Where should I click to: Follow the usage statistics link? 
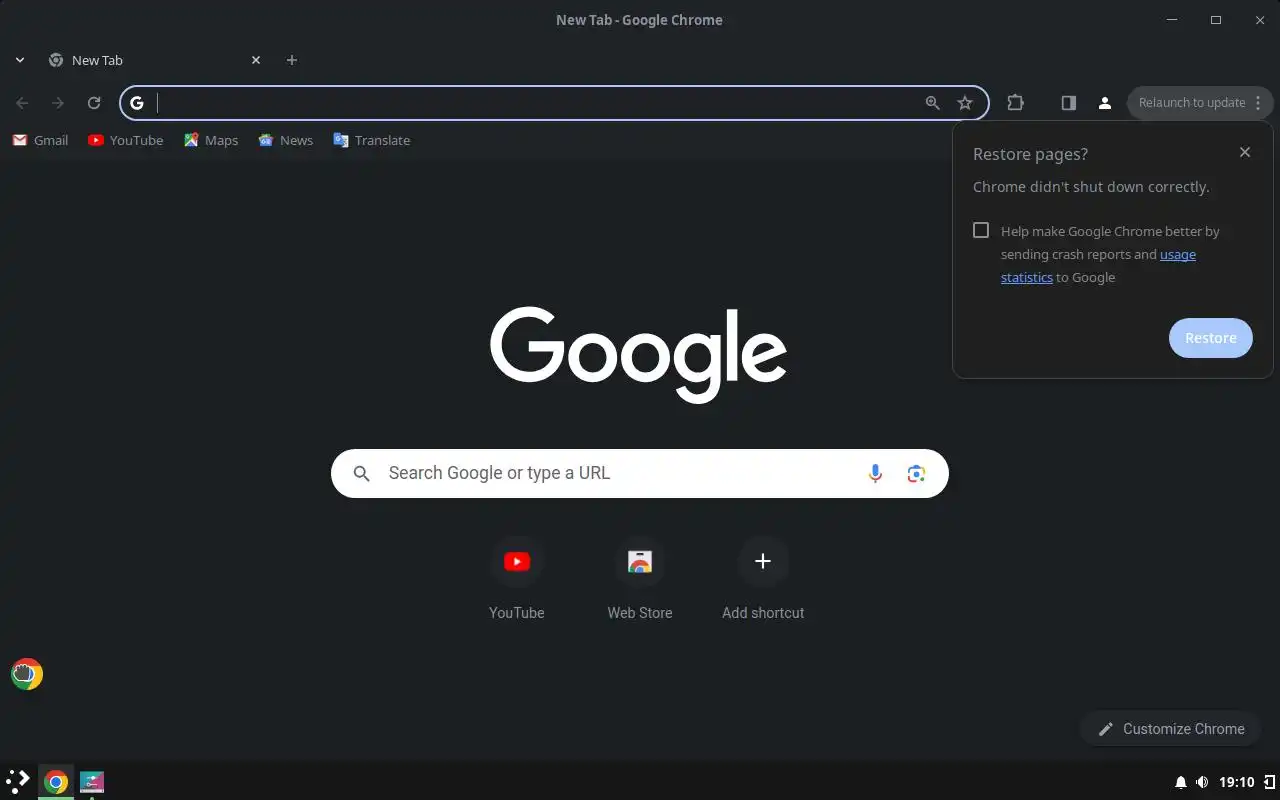pyautogui.click(x=1178, y=255)
